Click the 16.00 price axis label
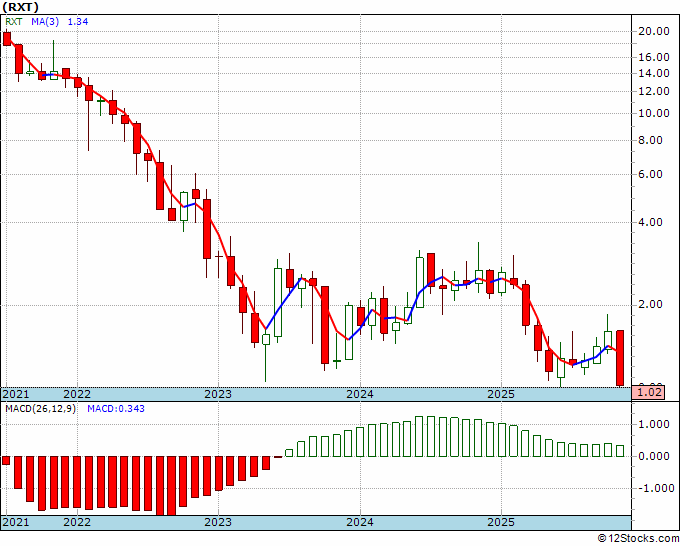Screen dimensions: 680x546 654,57
